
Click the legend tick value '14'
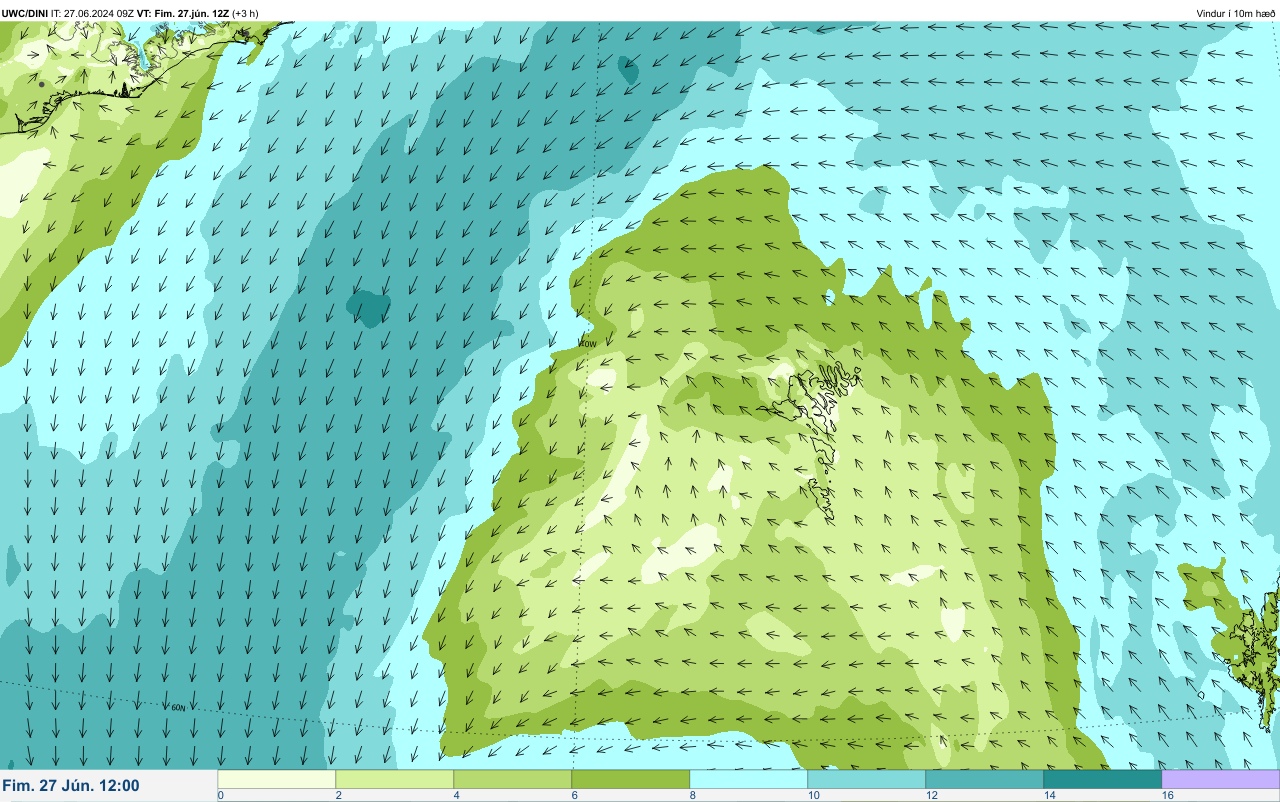click(1049, 795)
